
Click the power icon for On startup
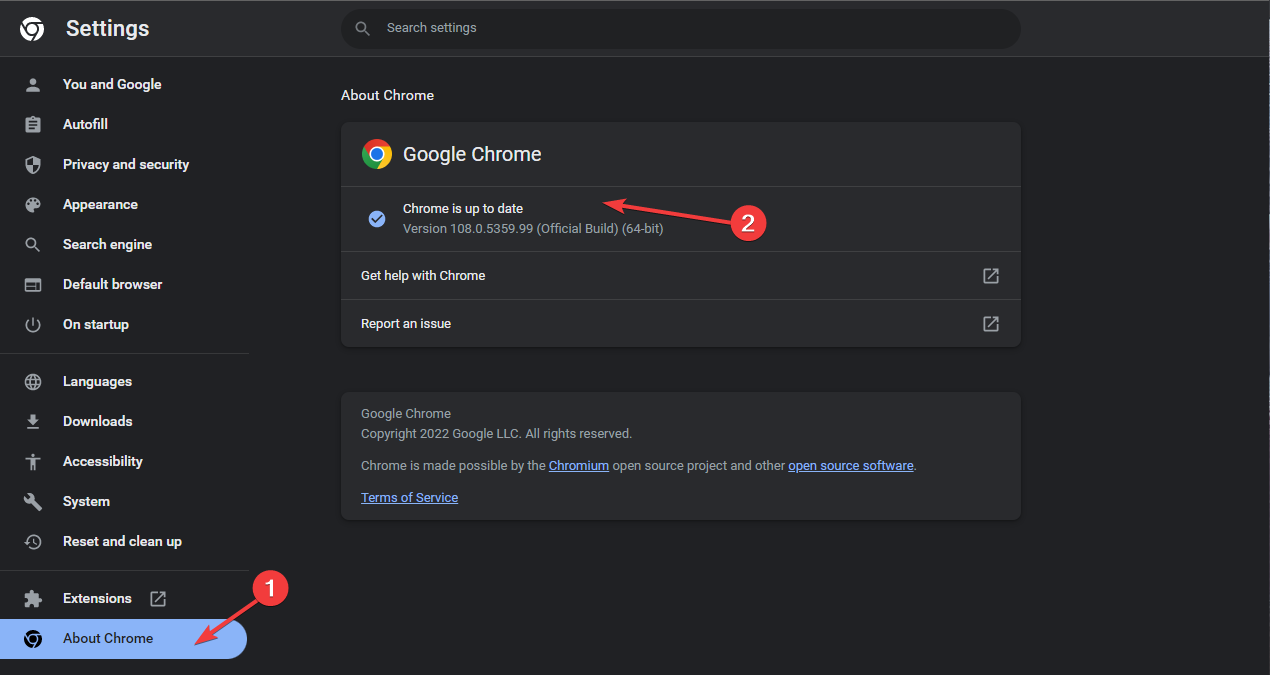(33, 324)
